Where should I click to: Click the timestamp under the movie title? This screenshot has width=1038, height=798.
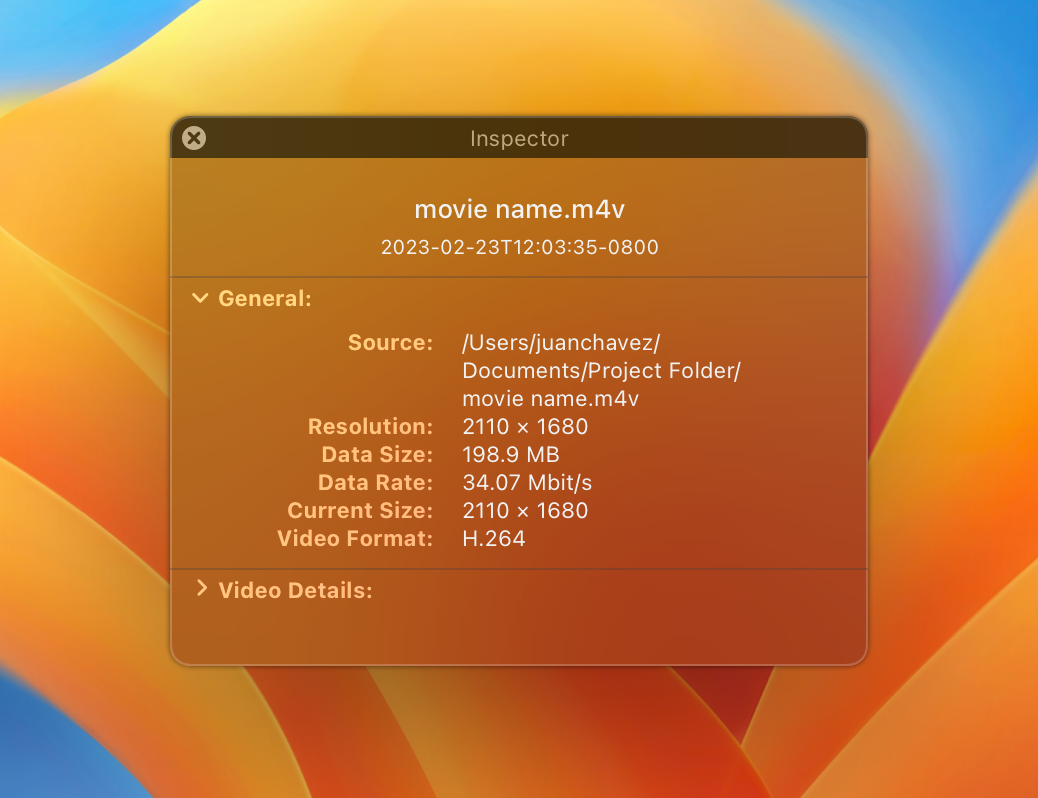(519, 247)
